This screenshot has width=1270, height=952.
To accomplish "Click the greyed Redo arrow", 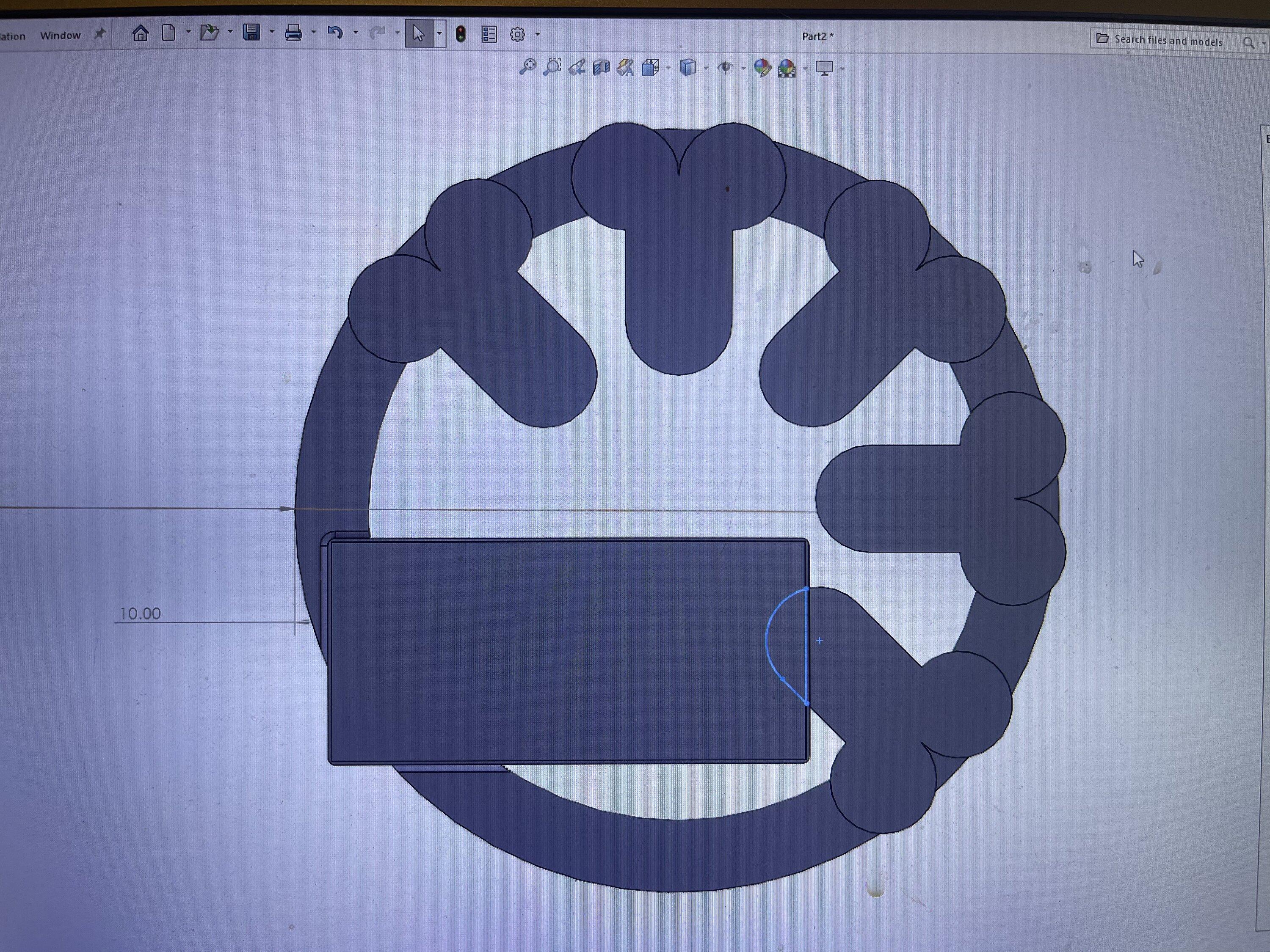I will 377,33.
